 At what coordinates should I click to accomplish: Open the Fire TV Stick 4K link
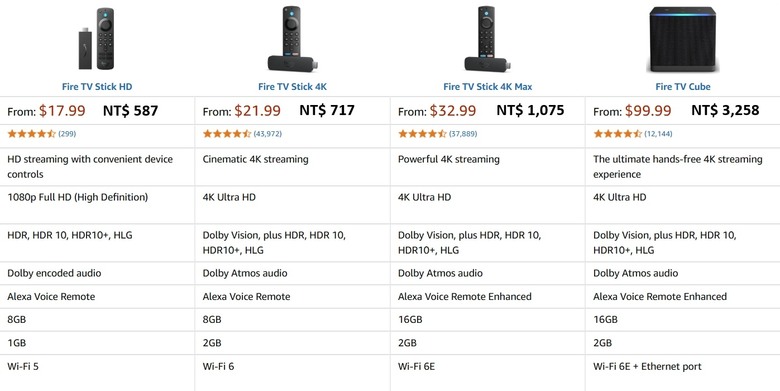(x=292, y=87)
